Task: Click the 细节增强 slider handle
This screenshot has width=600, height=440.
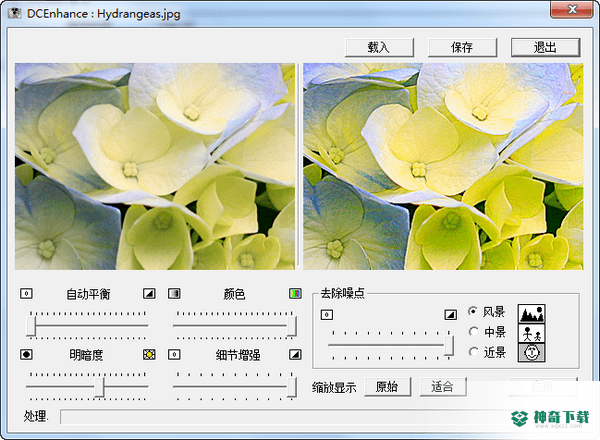Action: (292, 387)
